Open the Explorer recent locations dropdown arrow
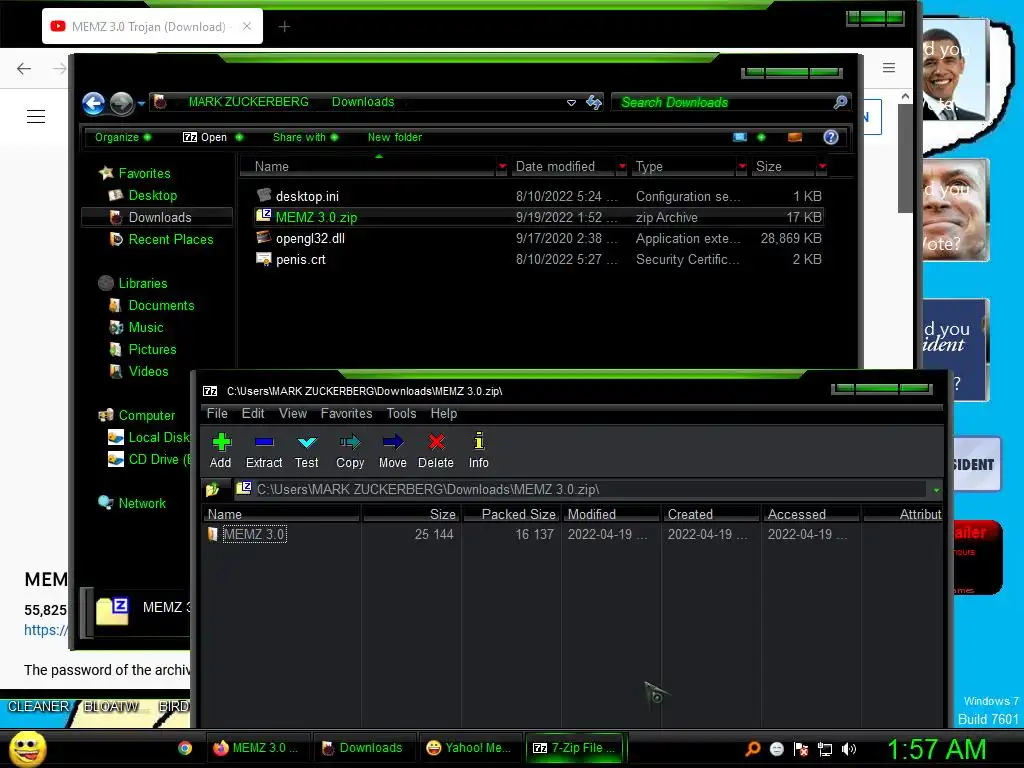 [141, 103]
